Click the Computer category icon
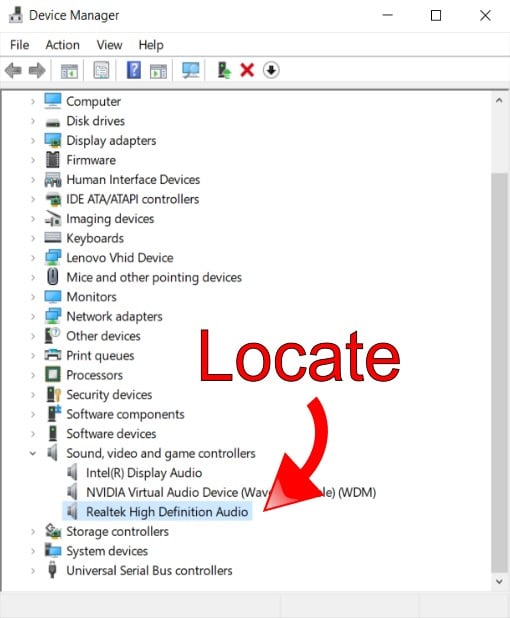This screenshot has width=510, height=618. (53, 101)
